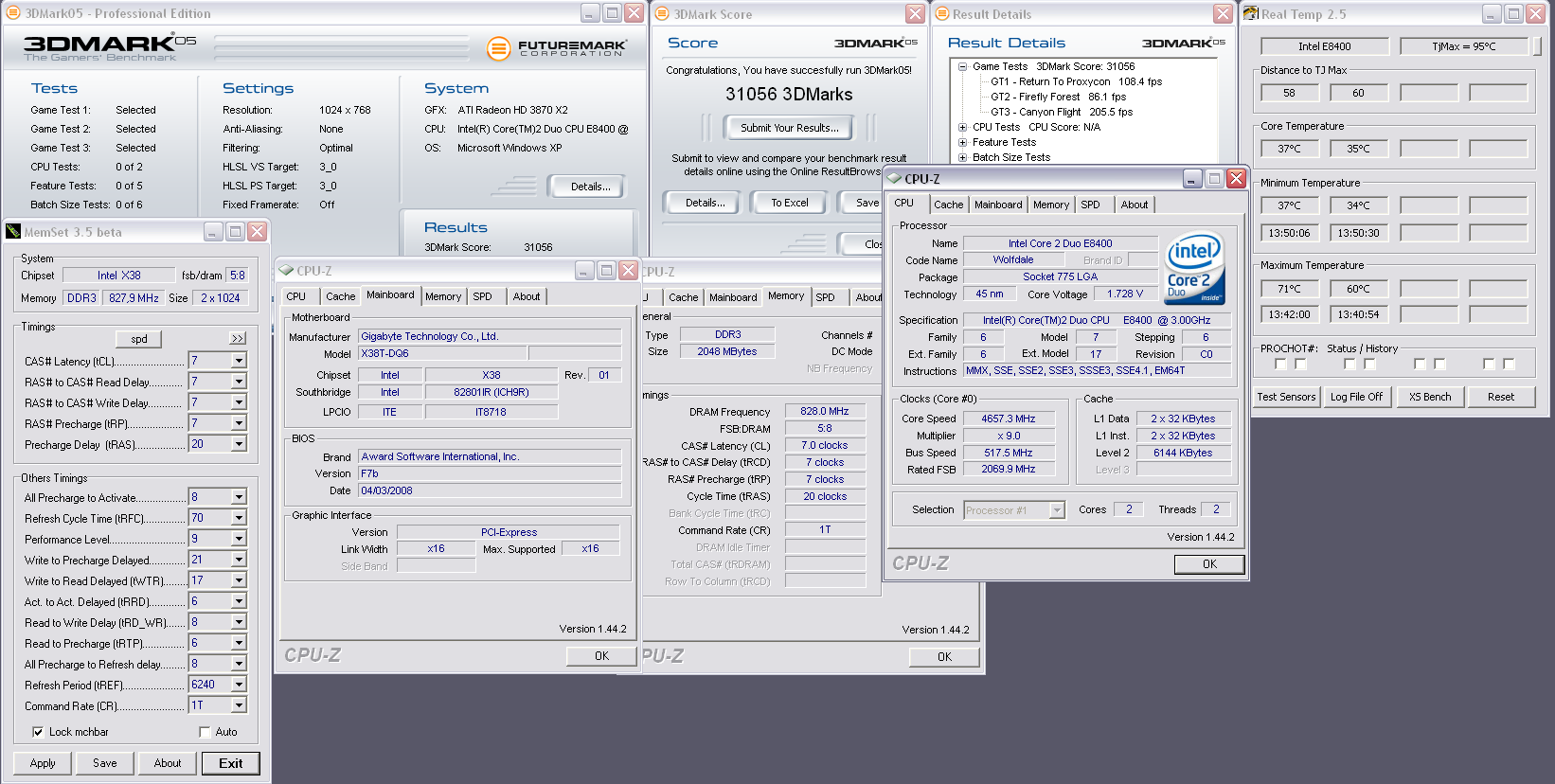The image size is (1555, 784).
Task: Tick the rightmost PROCHOT# history checkbox
Action: [1509, 364]
